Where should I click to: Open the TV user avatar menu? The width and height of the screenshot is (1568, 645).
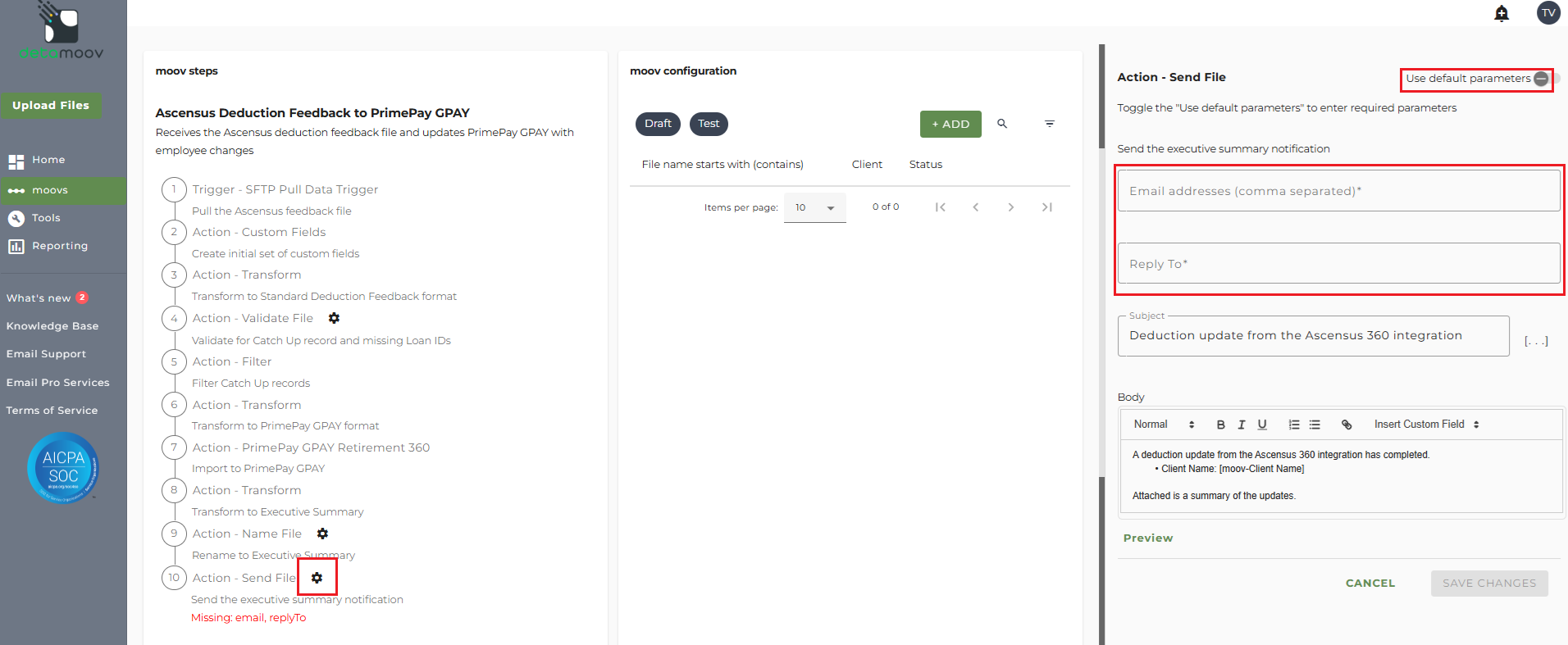[1548, 13]
